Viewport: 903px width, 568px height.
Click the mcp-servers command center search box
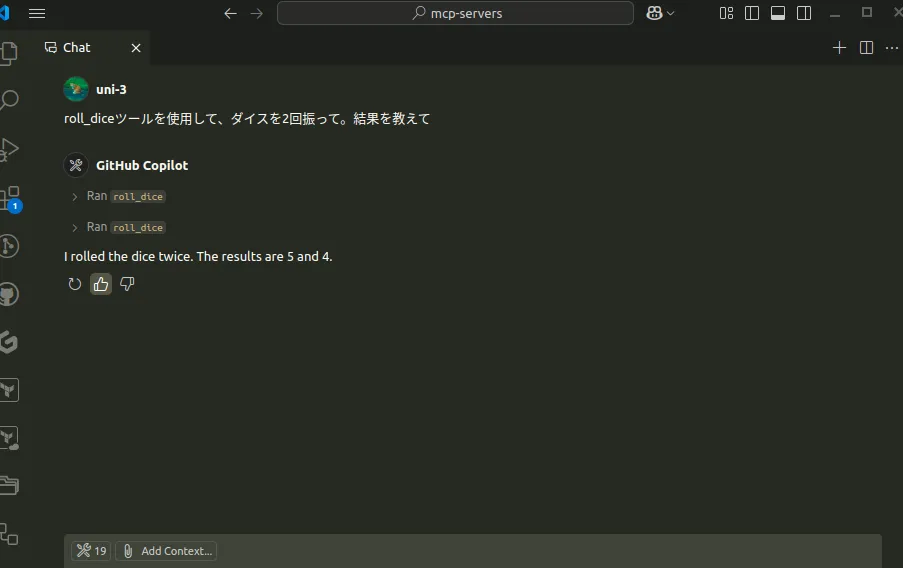[x=455, y=13]
